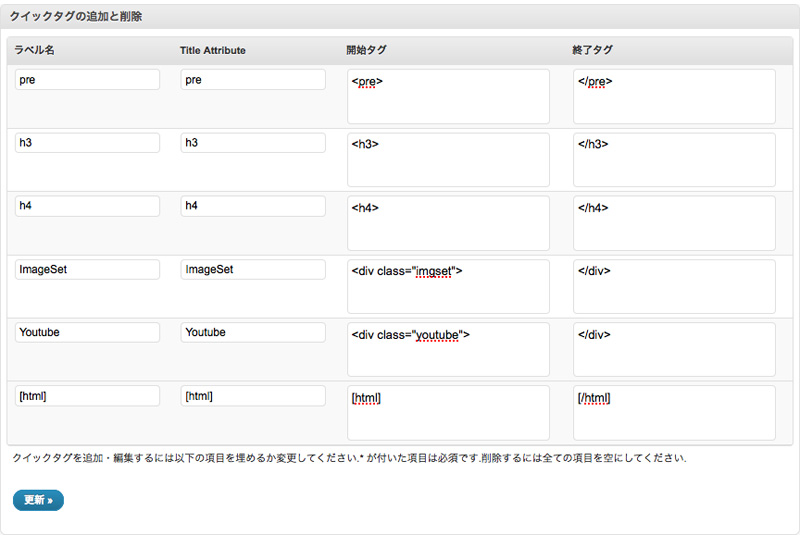The height and width of the screenshot is (540, 800).
Task: Click the 終了タグ column header
Action: [592, 50]
